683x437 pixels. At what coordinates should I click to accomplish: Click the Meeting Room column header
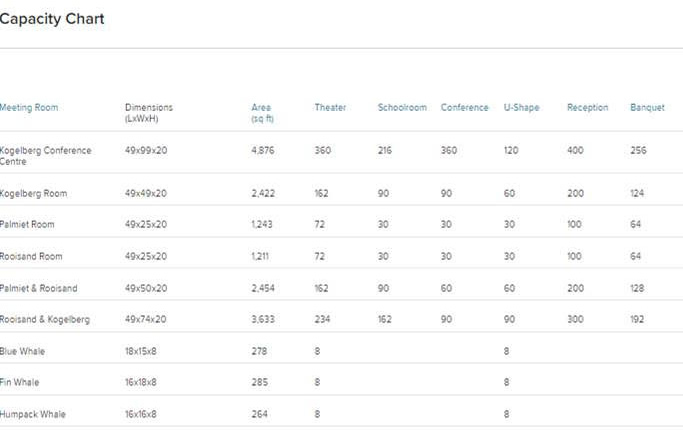point(29,108)
